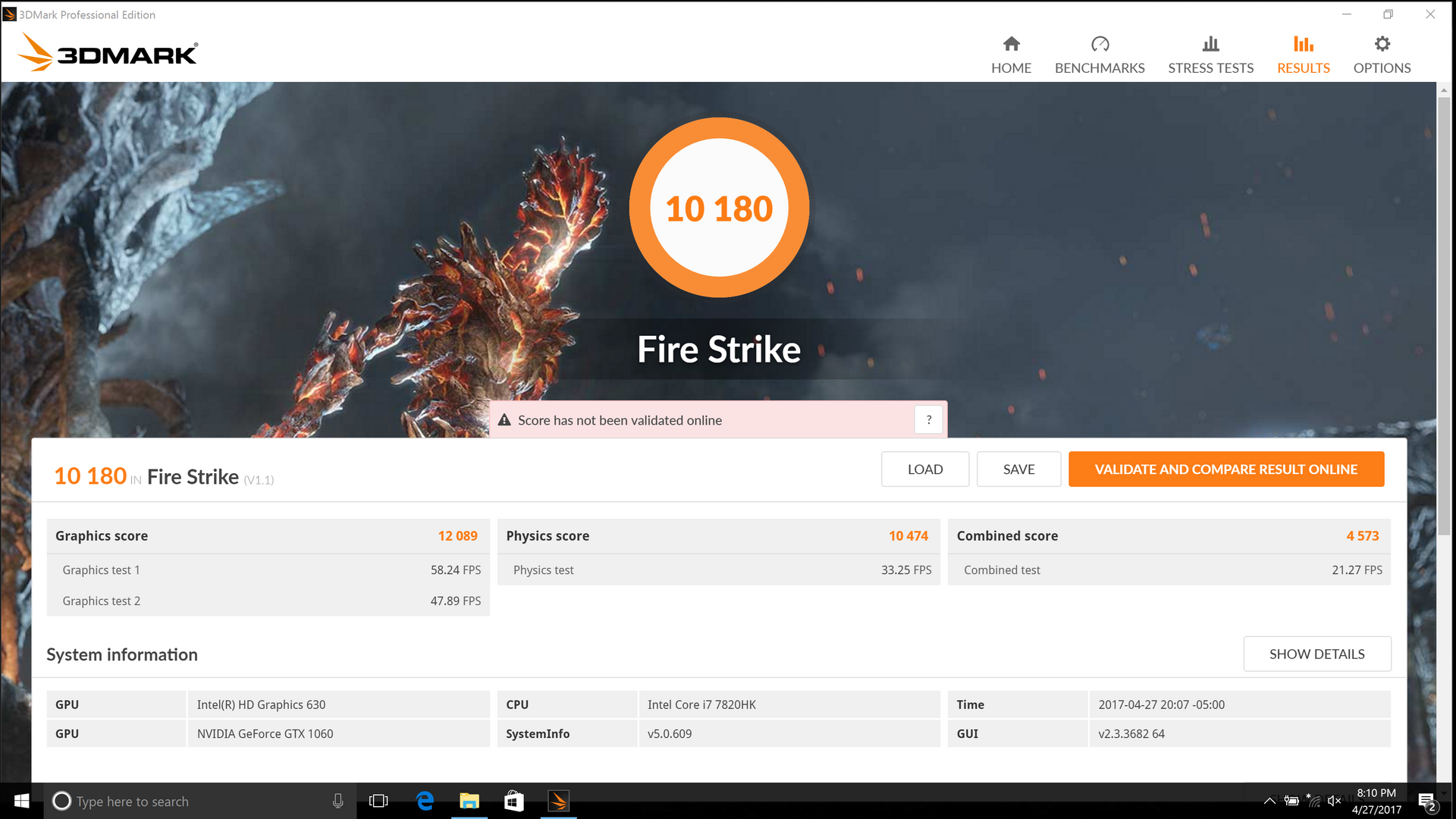Image resolution: width=1456 pixels, height=819 pixels.
Task: Open Options gear icon
Action: pyautogui.click(x=1382, y=44)
